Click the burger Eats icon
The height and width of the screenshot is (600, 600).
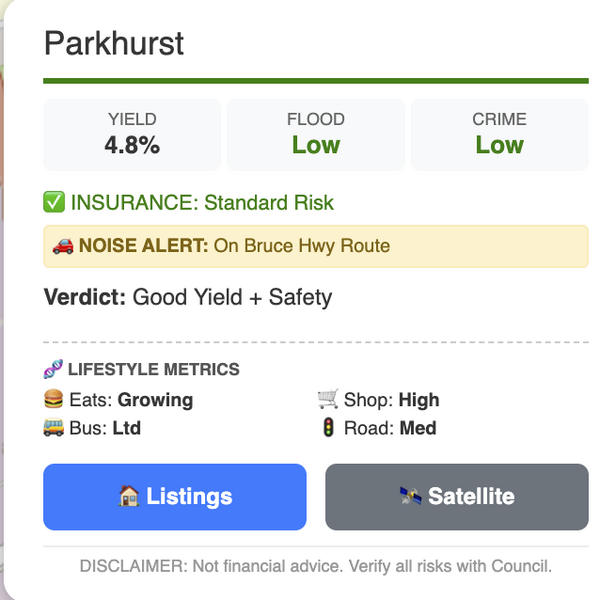54,400
